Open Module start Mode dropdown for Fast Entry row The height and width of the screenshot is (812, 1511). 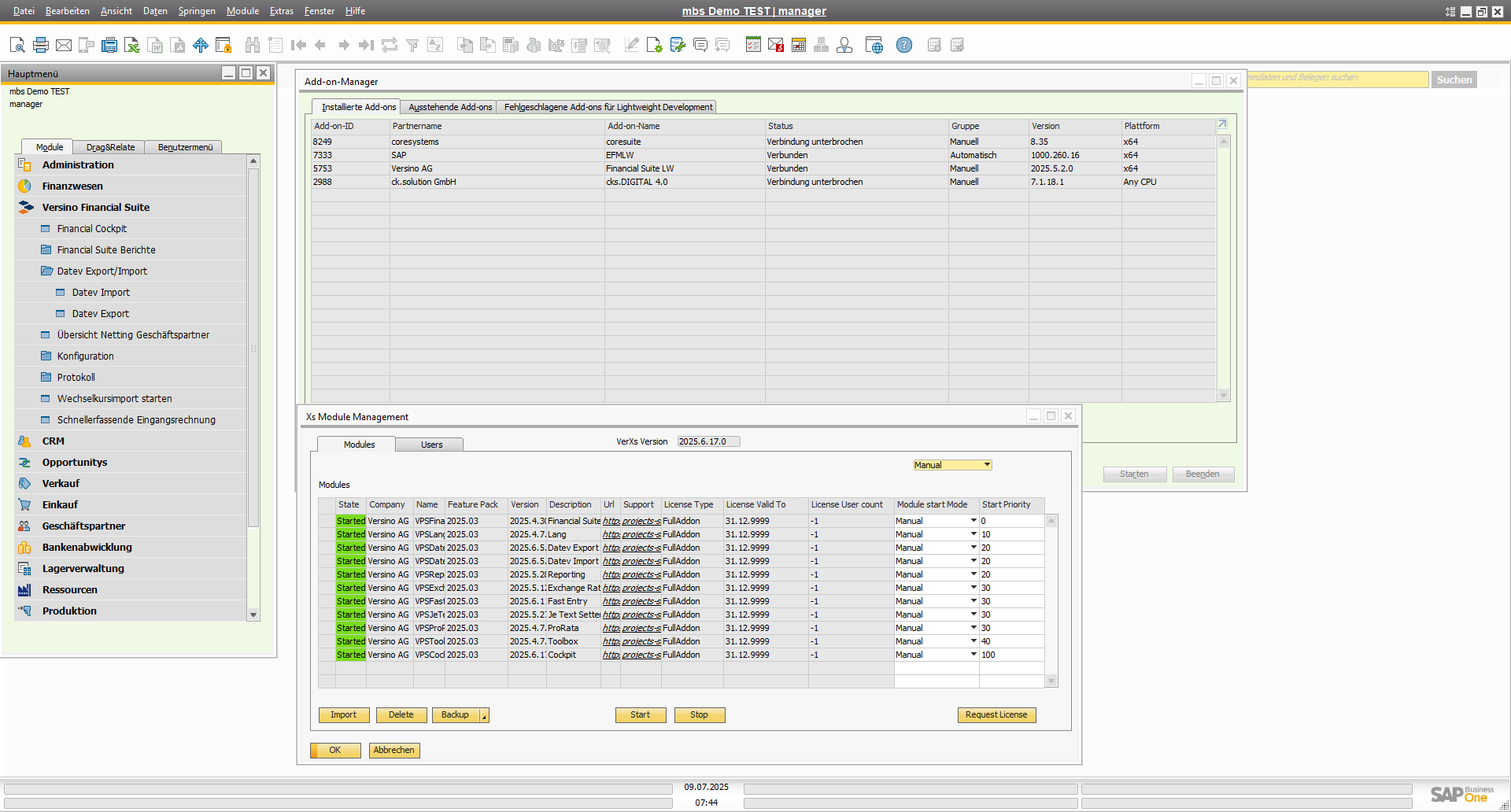coord(973,601)
